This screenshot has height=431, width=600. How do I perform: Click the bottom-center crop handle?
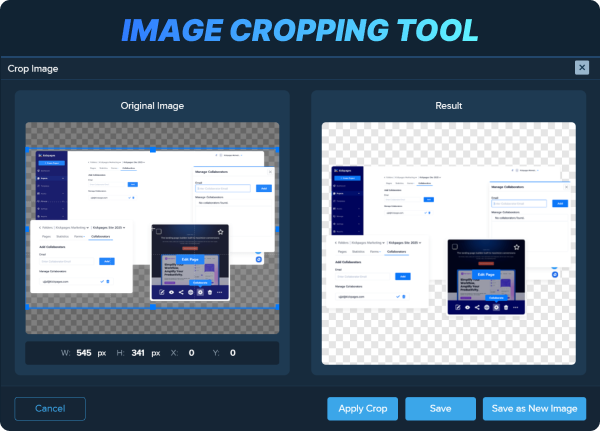point(152,307)
